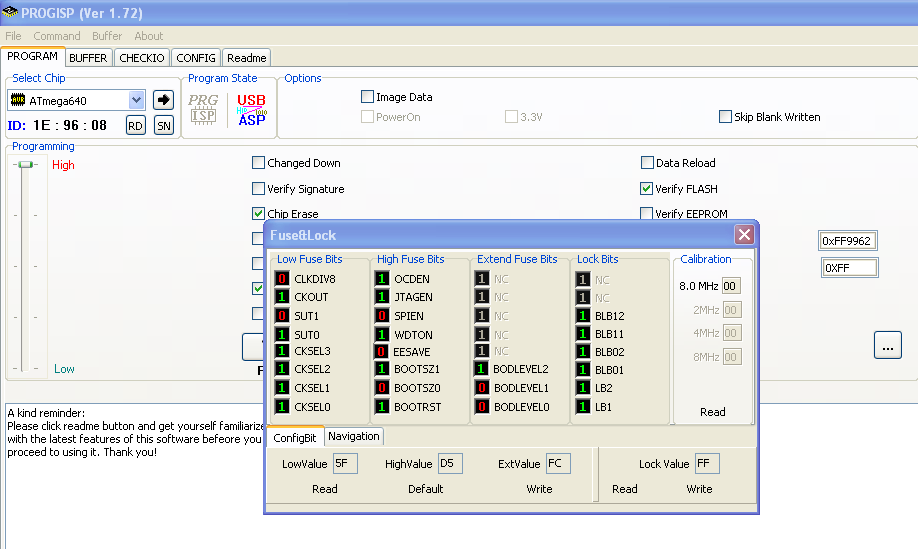Click the chip icon in ATmega640 combo box

(x=18, y=100)
